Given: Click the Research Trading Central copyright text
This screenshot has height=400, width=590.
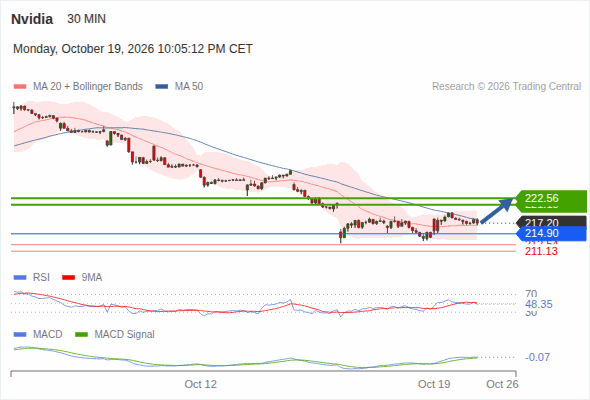Looking at the screenshot, I should (506, 87).
